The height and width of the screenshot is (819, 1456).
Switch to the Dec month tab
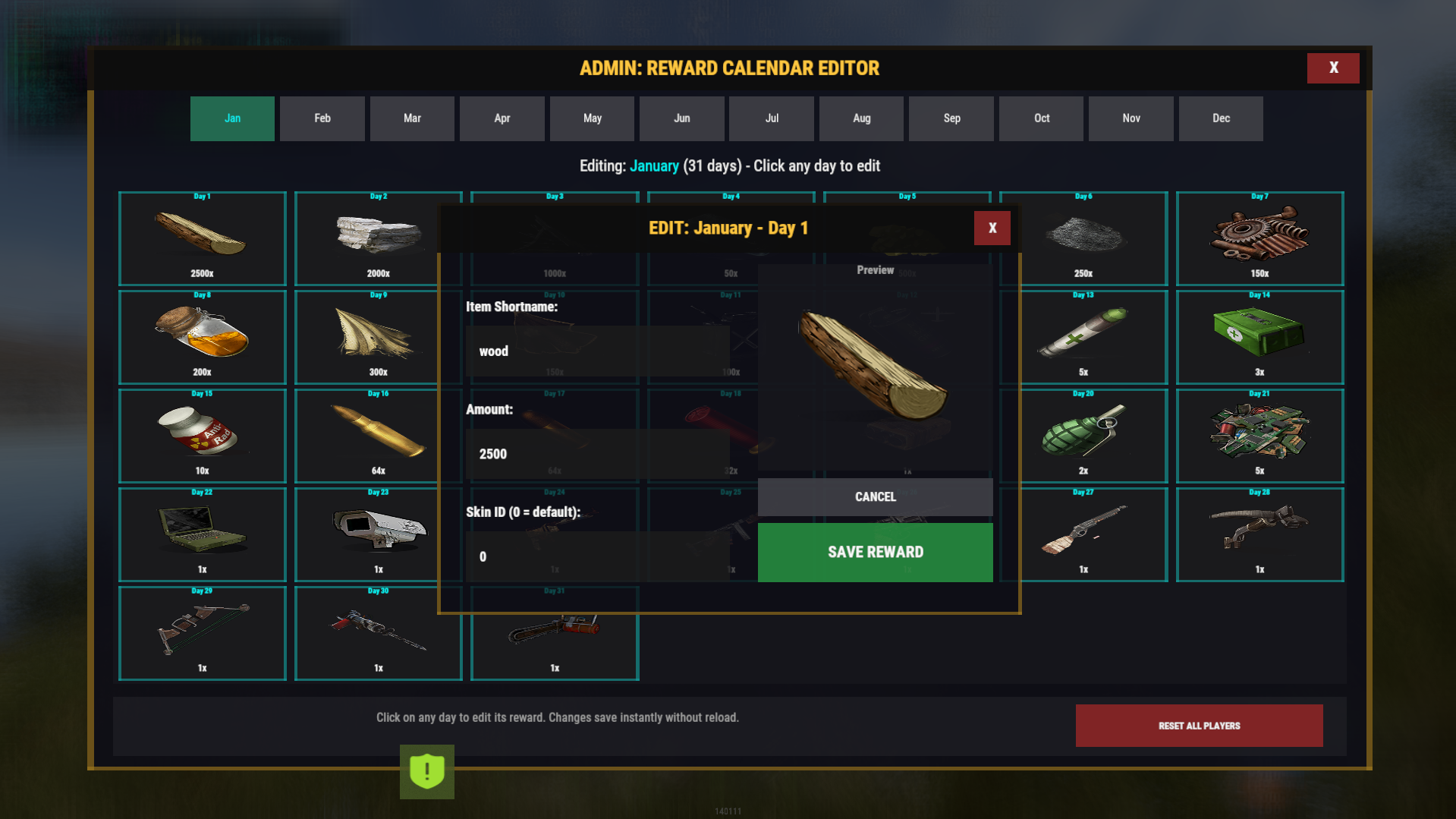[x=1221, y=118]
